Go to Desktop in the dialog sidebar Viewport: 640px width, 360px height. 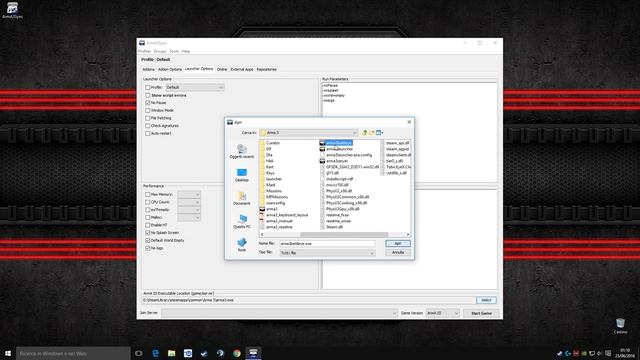click(x=242, y=175)
